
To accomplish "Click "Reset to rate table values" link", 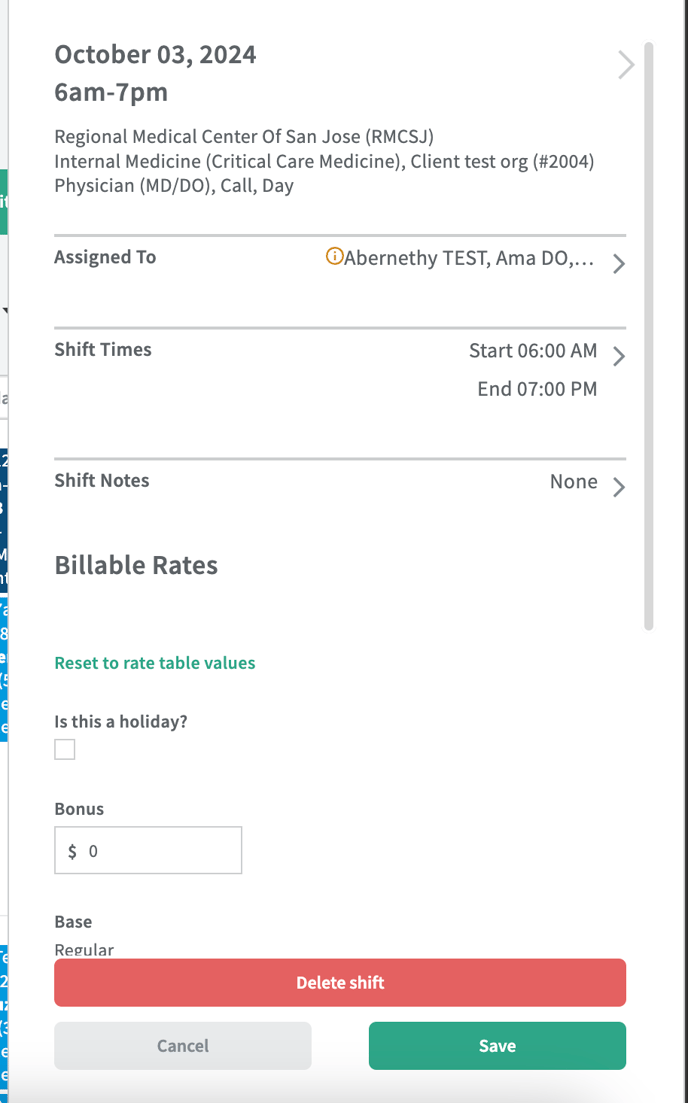I will coord(155,663).
